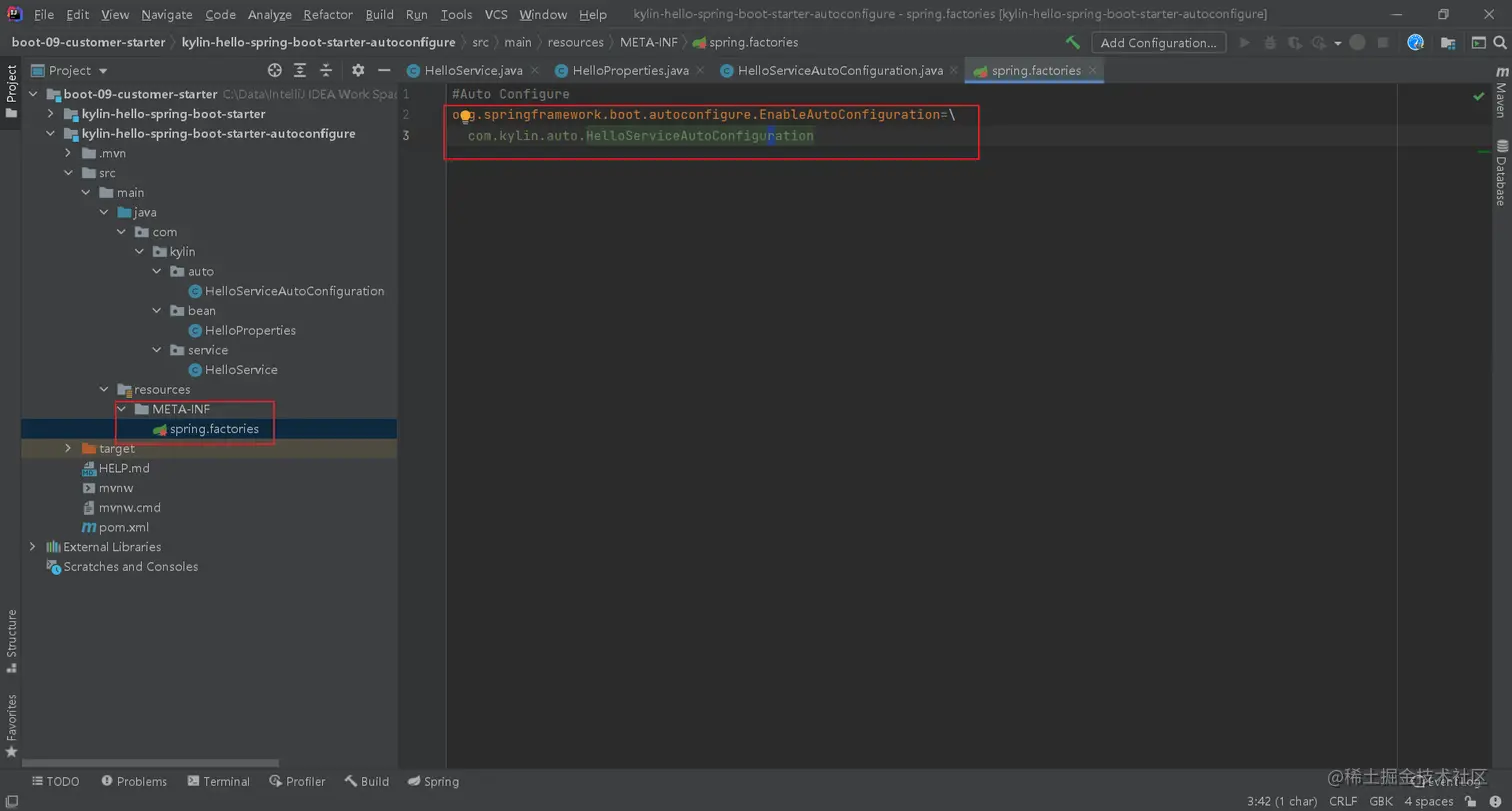1512x811 pixels.
Task: Close the spring.factories tab
Action: [1093, 71]
